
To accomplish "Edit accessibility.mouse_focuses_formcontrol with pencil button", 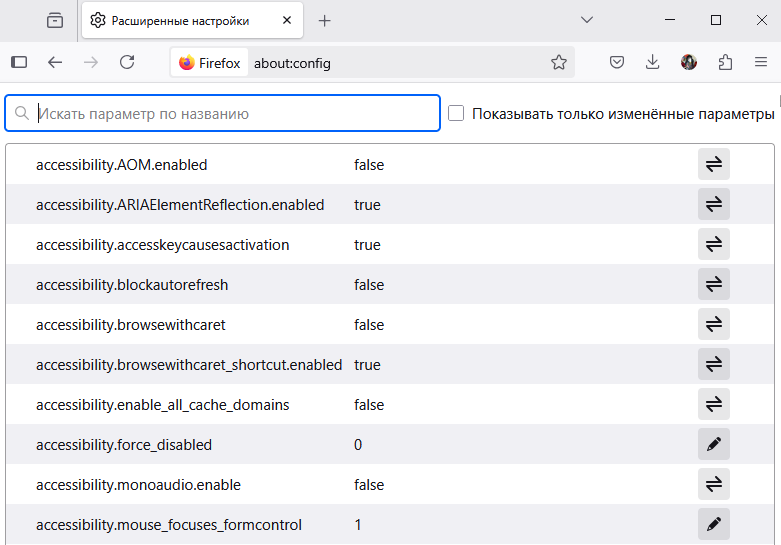I will coord(713,524).
